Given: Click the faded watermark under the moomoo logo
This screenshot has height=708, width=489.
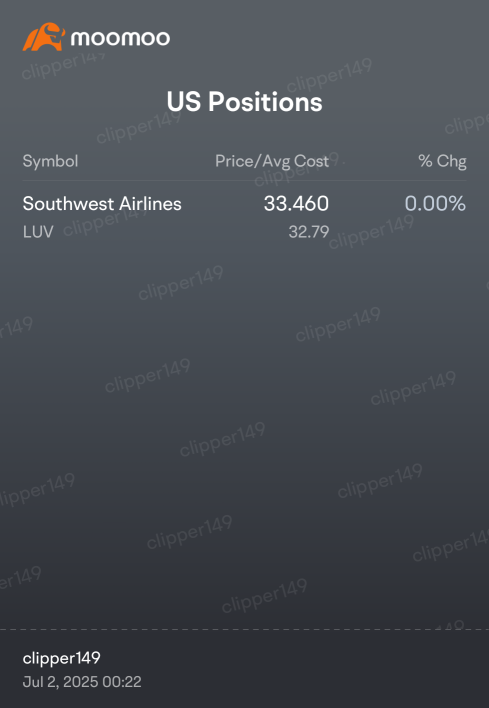Looking at the screenshot, I should click(x=63, y=66).
